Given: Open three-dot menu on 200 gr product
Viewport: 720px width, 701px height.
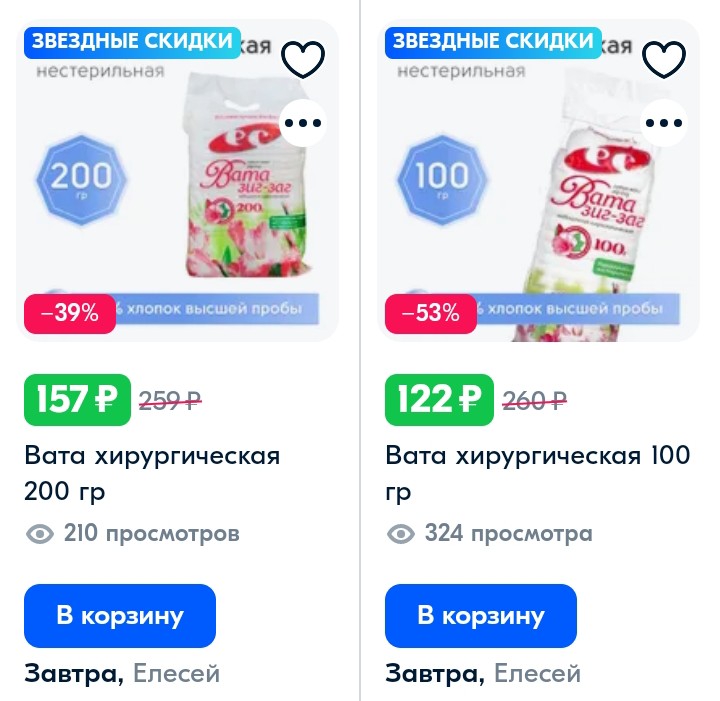Looking at the screenshot, I should click(303, 123).
